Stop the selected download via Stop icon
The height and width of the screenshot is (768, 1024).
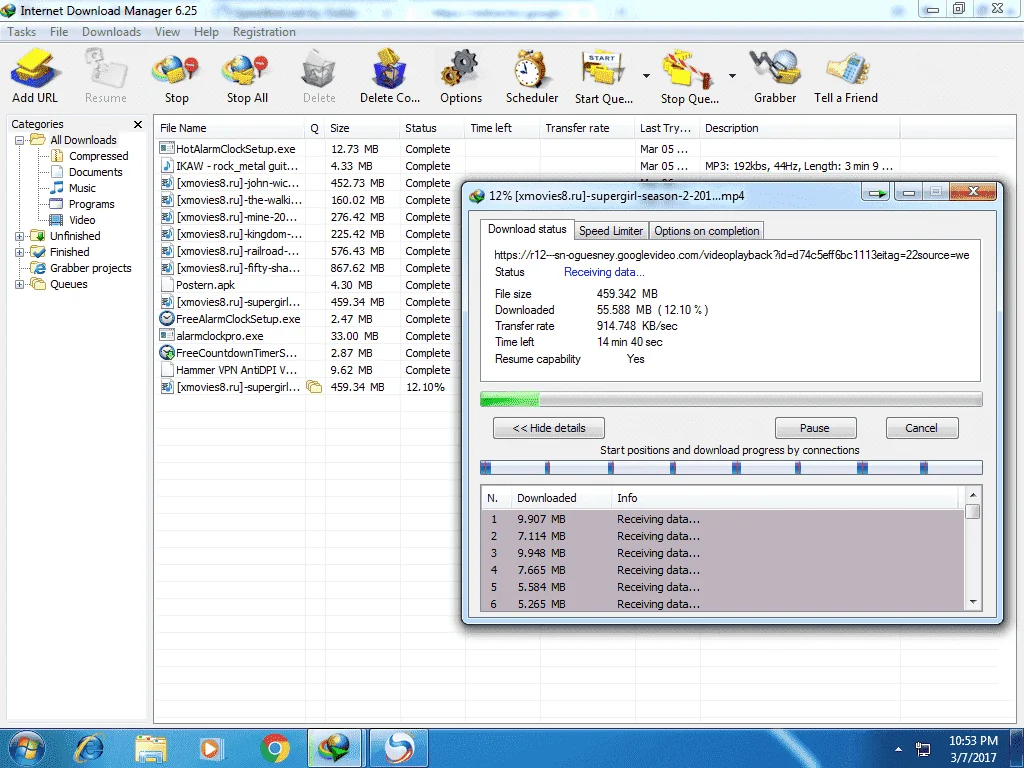pyautogui.click(x=176, y=76)
